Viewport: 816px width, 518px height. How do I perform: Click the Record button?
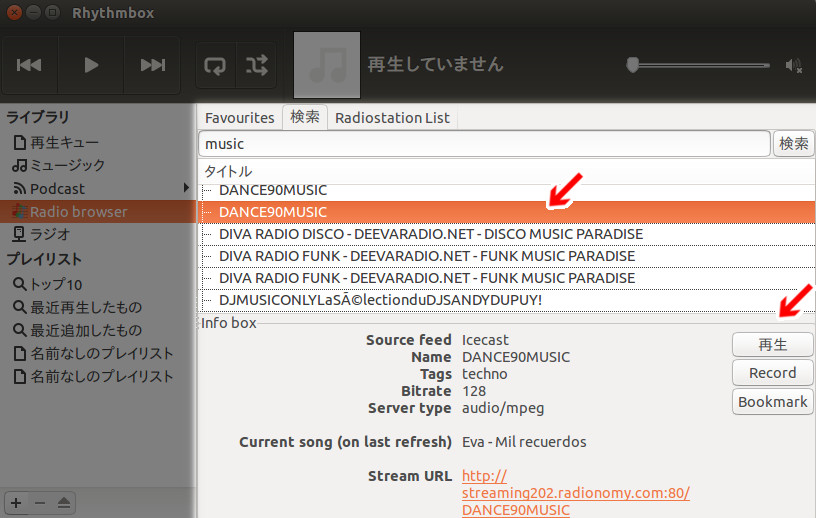772,373
